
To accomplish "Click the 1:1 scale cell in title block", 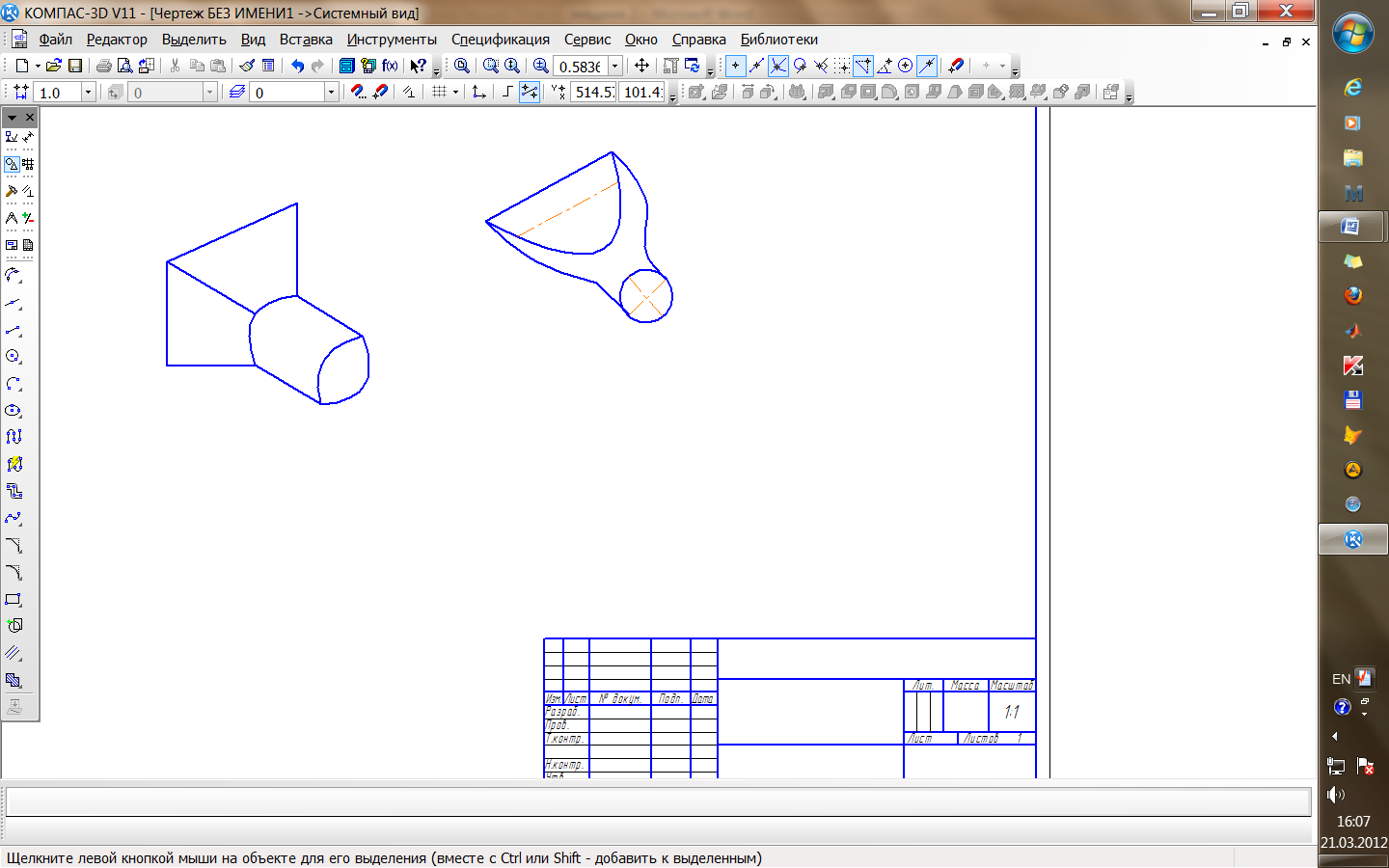I will [1012, 712].
